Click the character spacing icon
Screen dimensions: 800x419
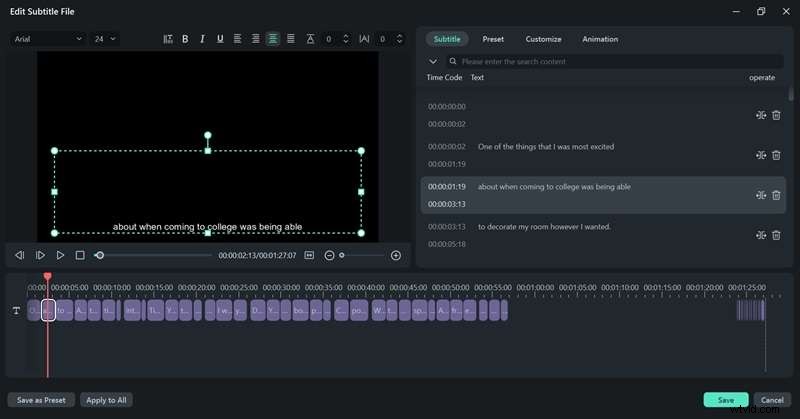coord(364,39)
